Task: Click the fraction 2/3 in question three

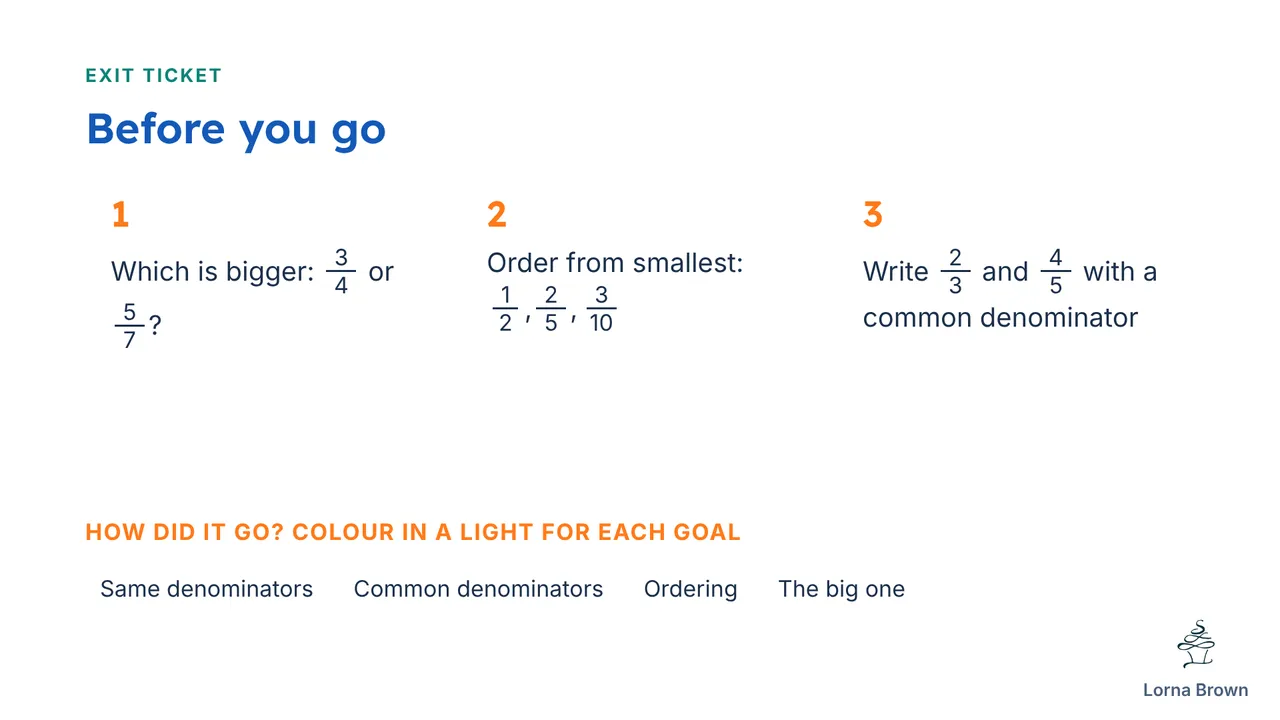Action: (x=955, y=272)
